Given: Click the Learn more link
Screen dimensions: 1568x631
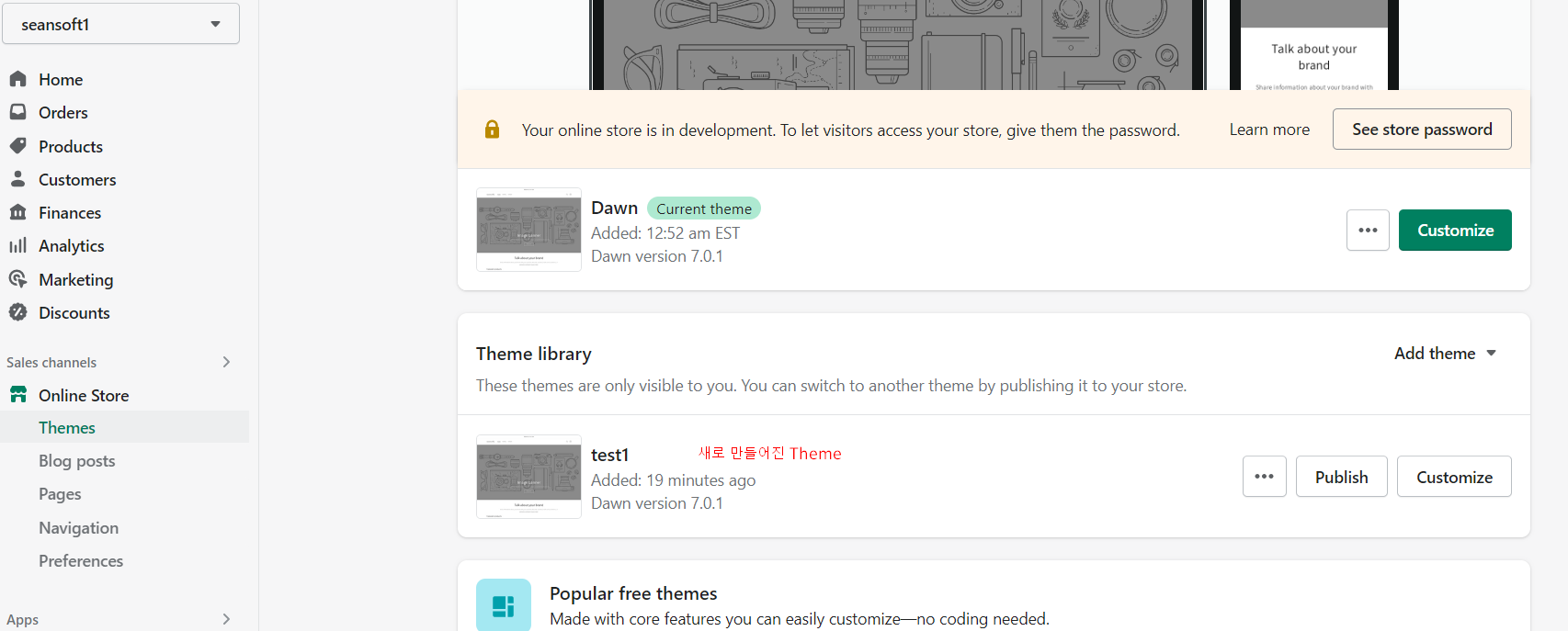Looking at the screenshot, I should (x=1269, y=130).
